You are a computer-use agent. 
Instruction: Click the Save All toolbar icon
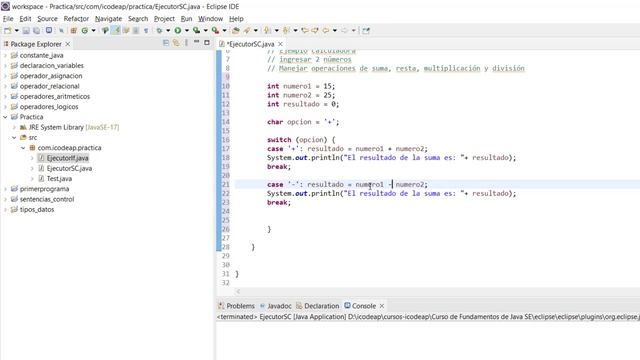[x=36, y=31]
